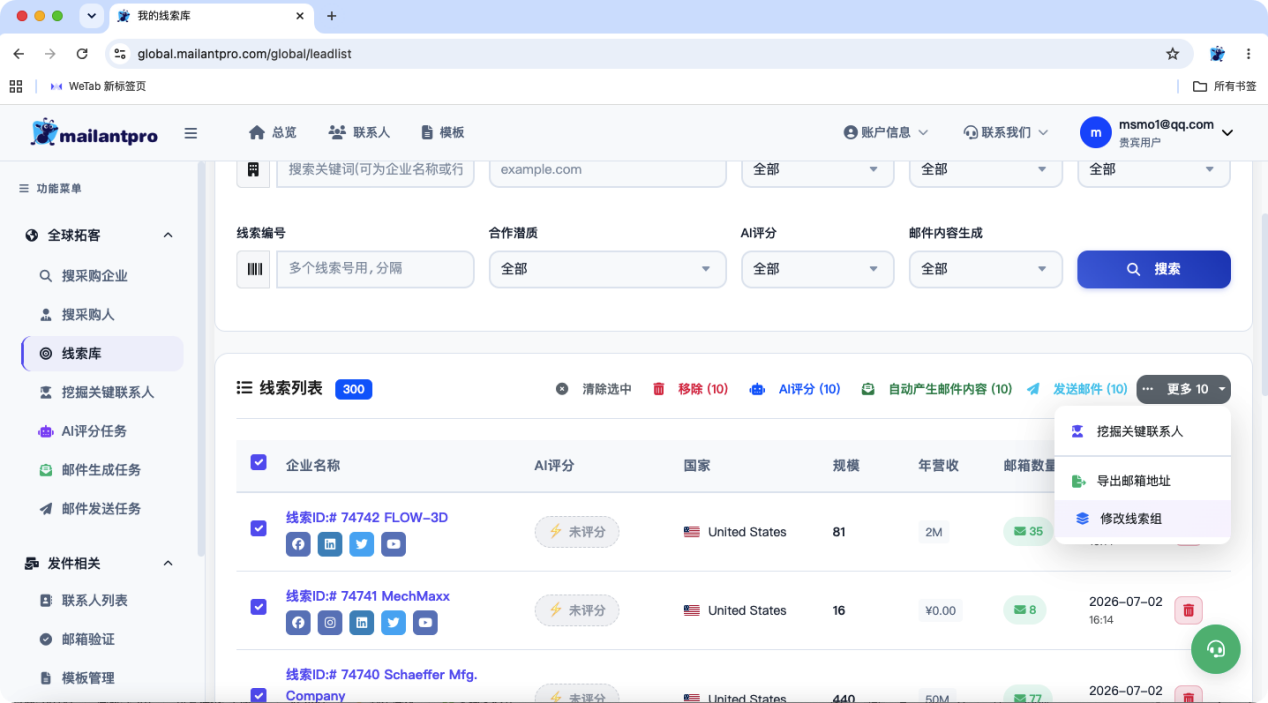The width and height of the screenshot is (1268, 703).
Task: Open the 邮件内容生成 dropdown
Action: click(x=985, y=269)
